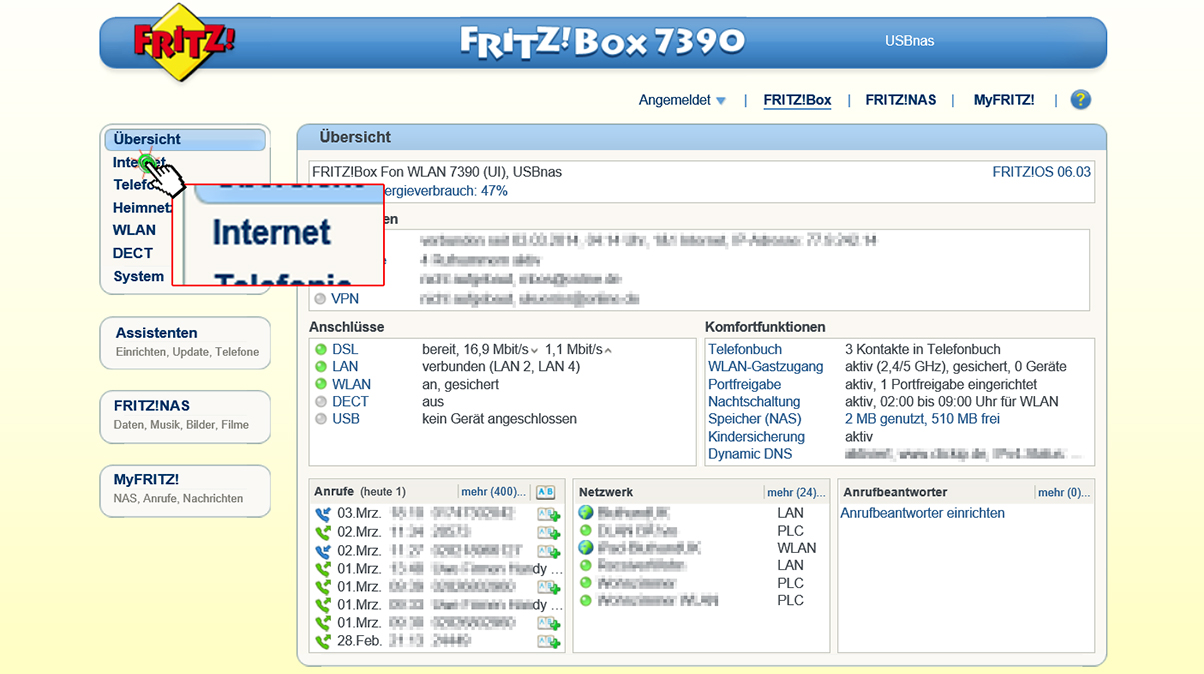Open the LAN link in Anschlüsse
The width and height of the screenshot is (1204, 674).
click(x=345, y=367)
